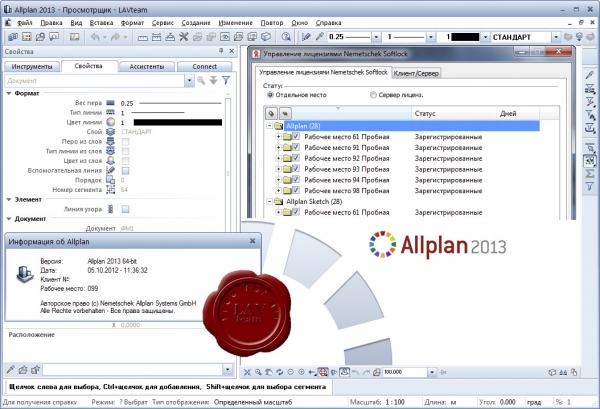
Task: Click the Дней column header
Action: pyautogui.click(x=518, y=113)
